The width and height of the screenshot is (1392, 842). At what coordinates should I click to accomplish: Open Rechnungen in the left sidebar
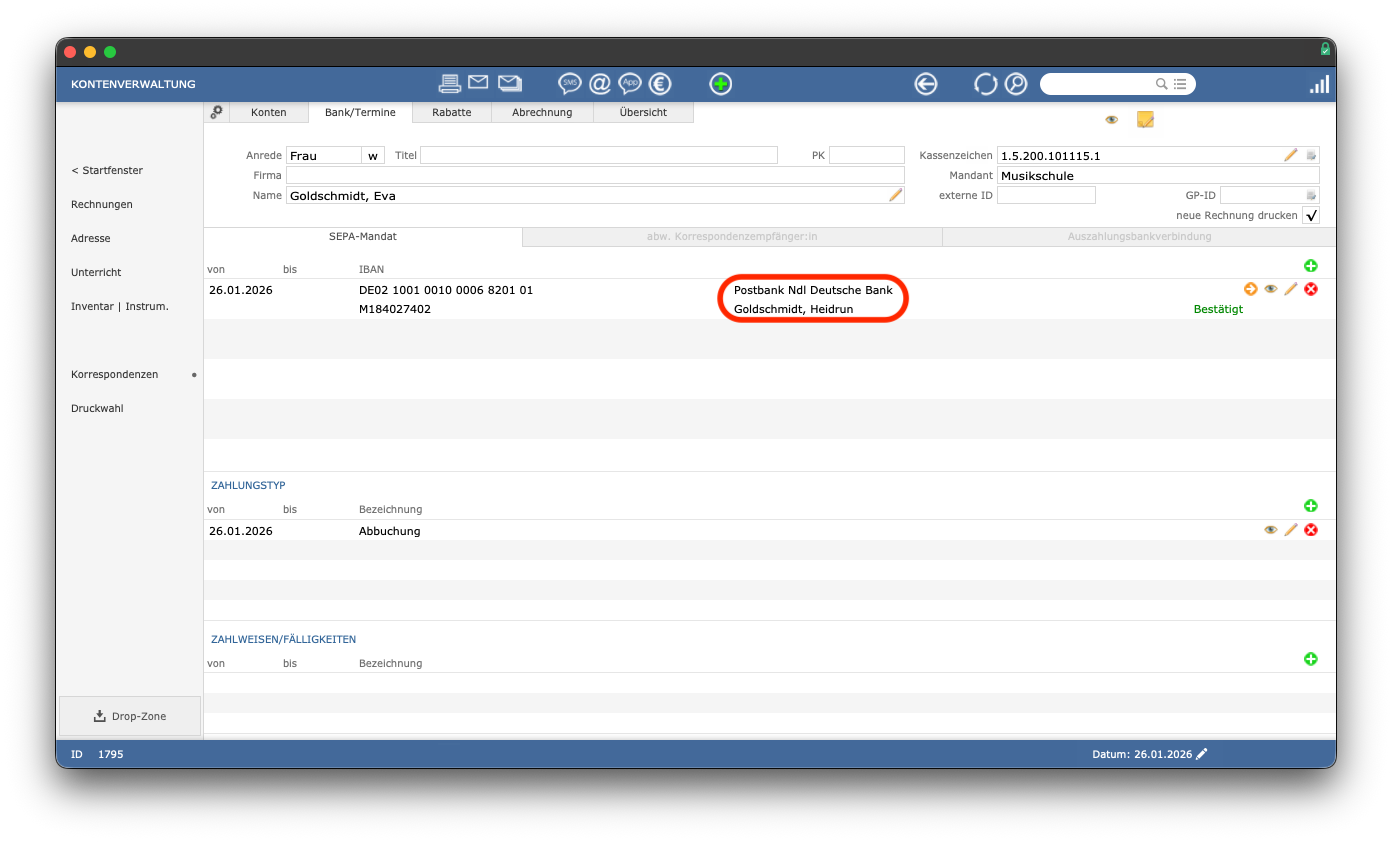click(x=102, y=204)
